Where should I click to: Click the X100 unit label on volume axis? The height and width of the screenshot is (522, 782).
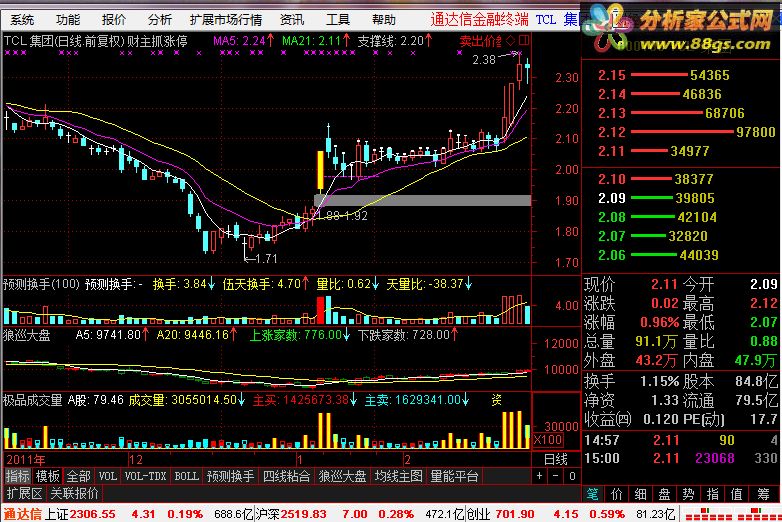tap(548, 440)
